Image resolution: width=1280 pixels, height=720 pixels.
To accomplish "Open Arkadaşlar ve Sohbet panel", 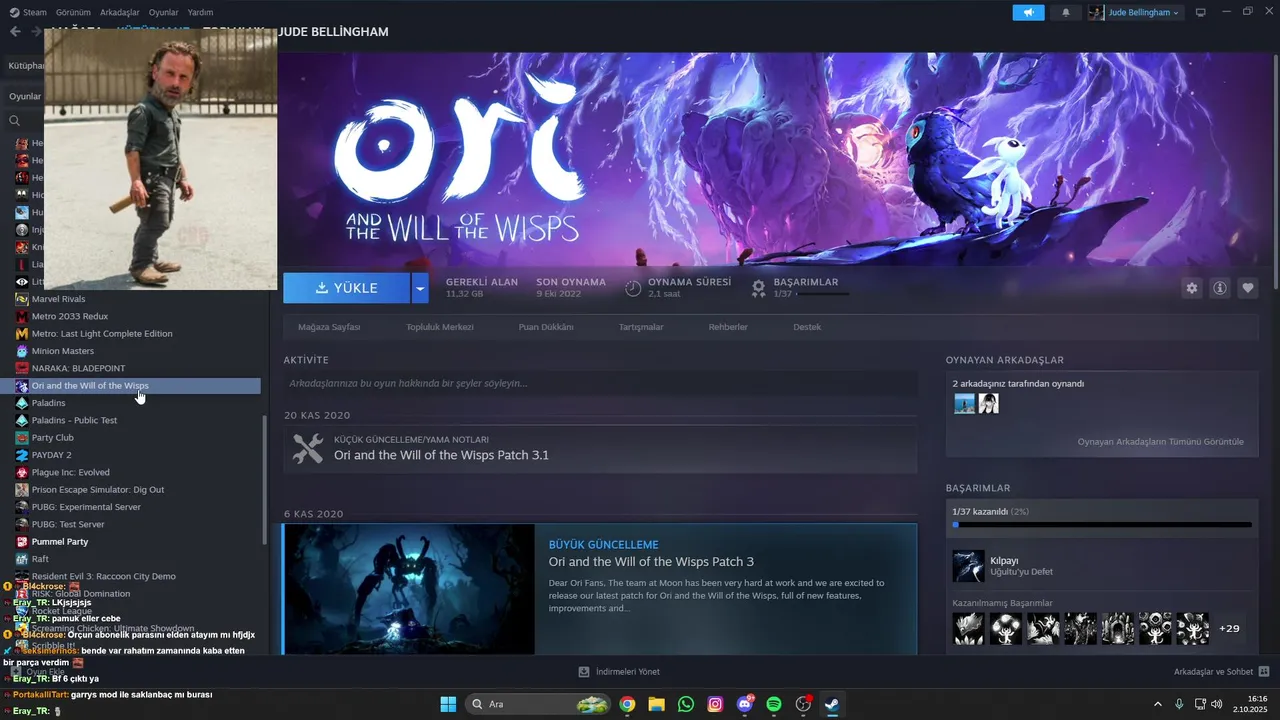I will [x=1221, y=672].
